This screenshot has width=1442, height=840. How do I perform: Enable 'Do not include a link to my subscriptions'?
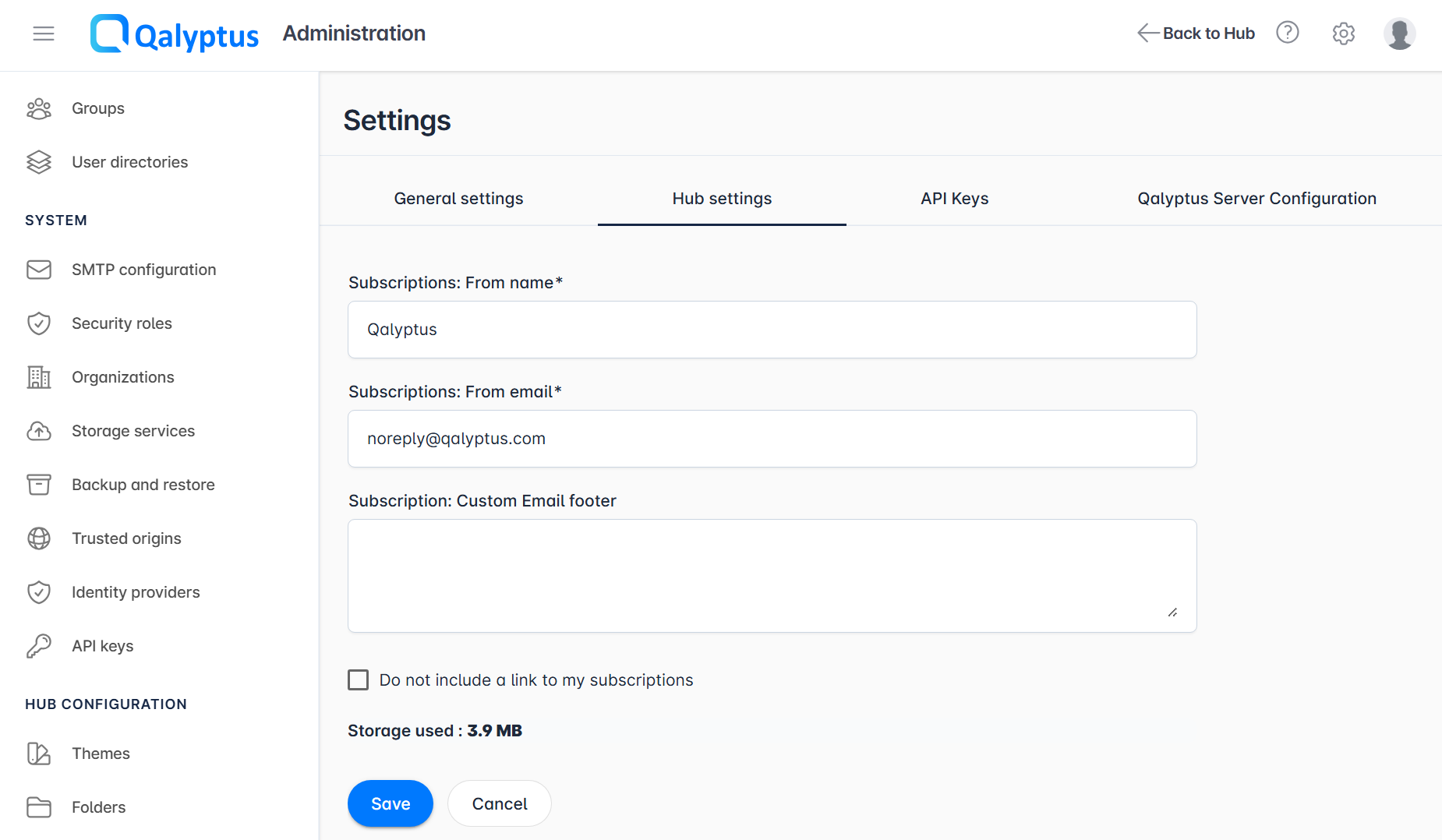click(x=358, y=679)
